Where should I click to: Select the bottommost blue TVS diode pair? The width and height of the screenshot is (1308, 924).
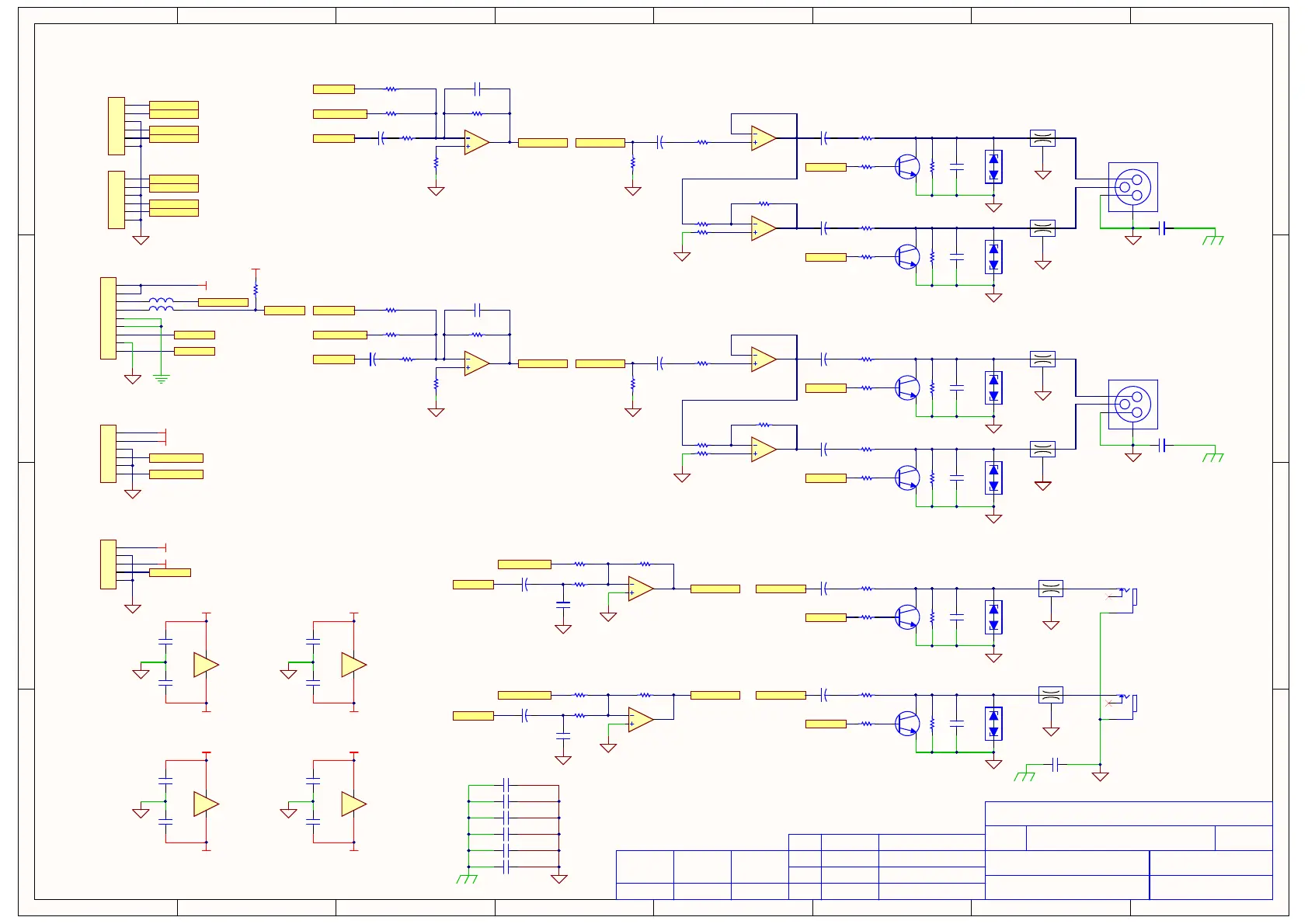point(993,724)
